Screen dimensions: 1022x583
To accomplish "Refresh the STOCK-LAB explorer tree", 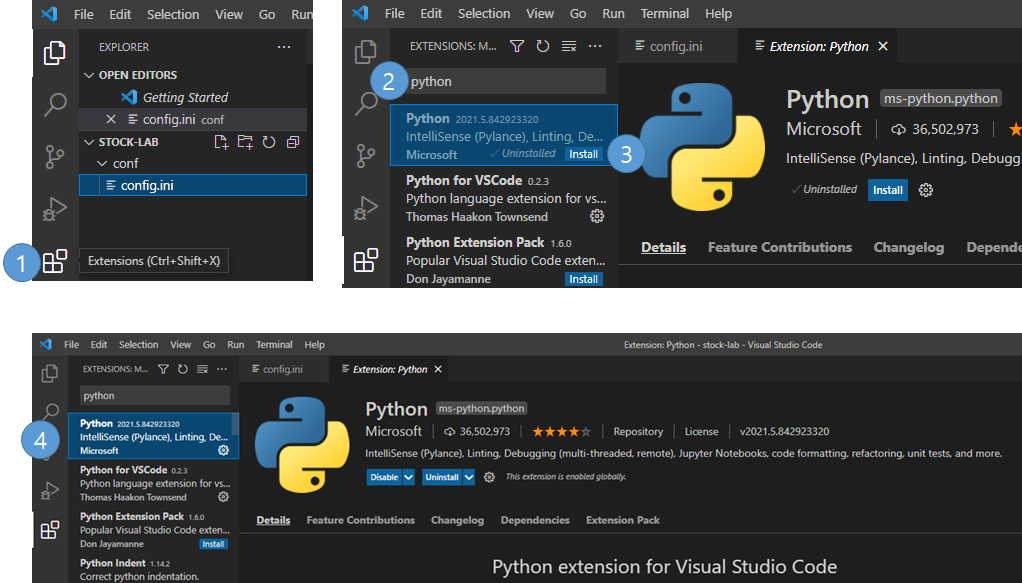I will (269, 142).
